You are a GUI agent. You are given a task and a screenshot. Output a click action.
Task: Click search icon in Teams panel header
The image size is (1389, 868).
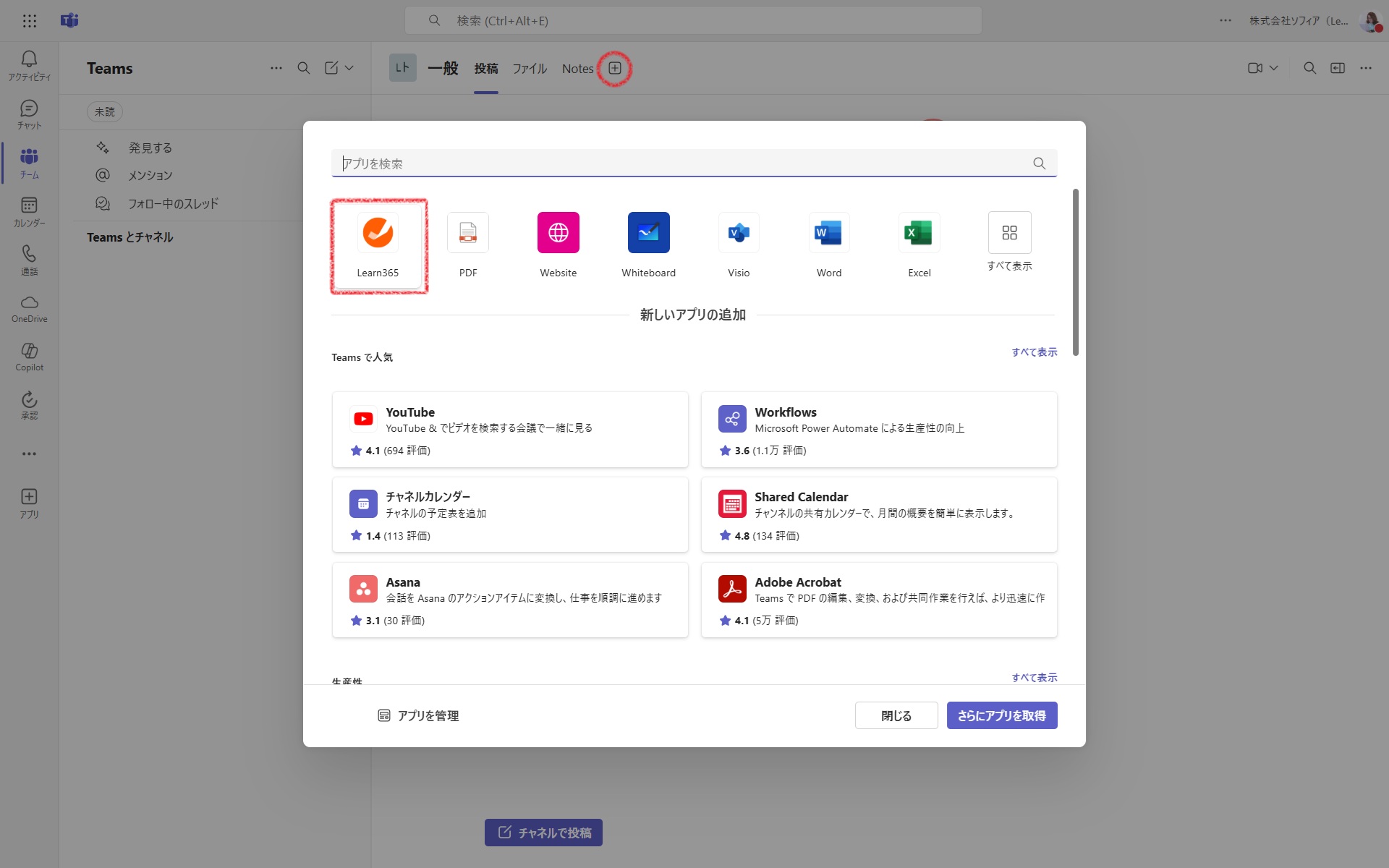pyautogui.click(x=304, y=68)
